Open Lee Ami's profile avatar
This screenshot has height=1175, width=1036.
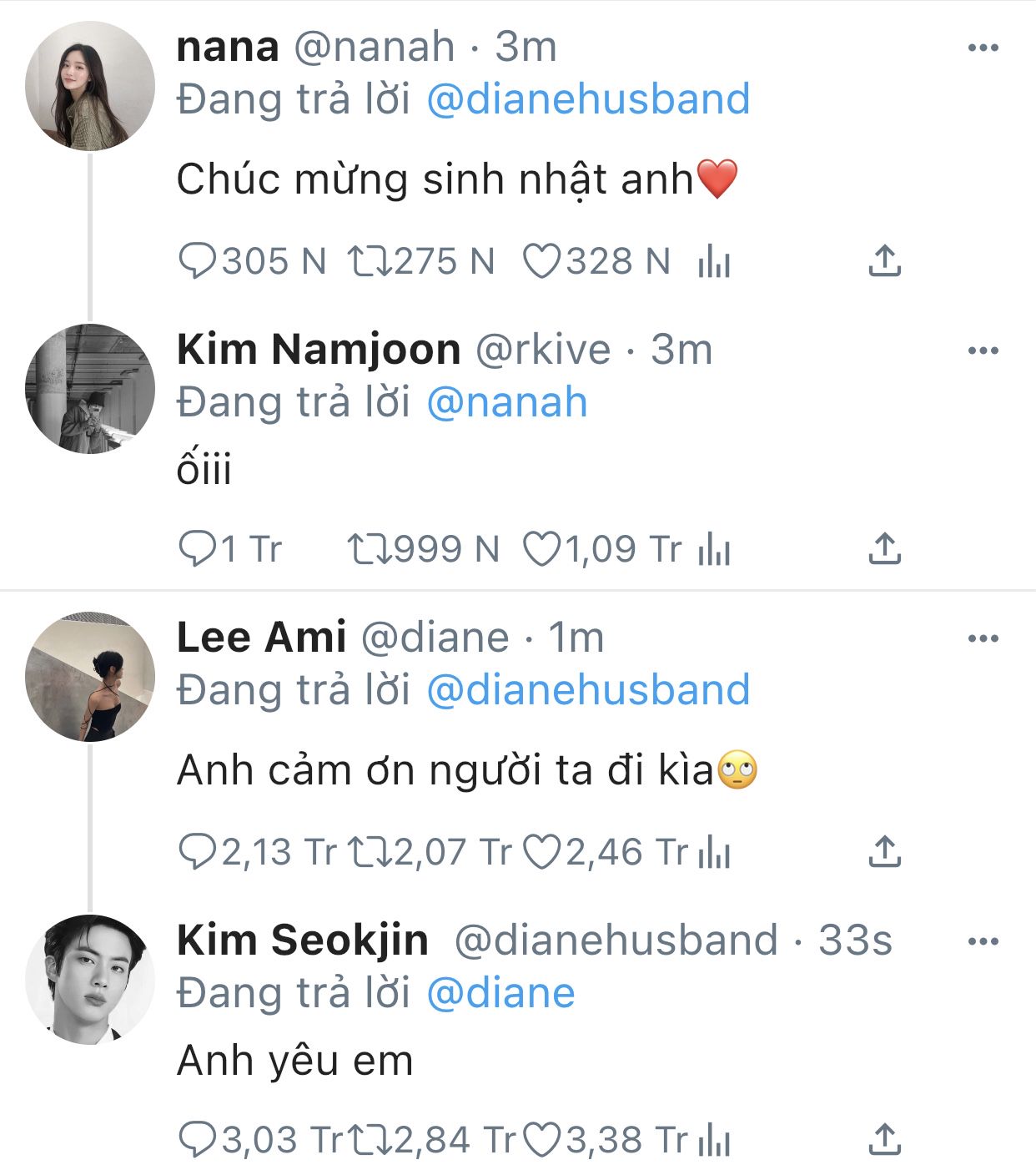click(x=90, y=677)
